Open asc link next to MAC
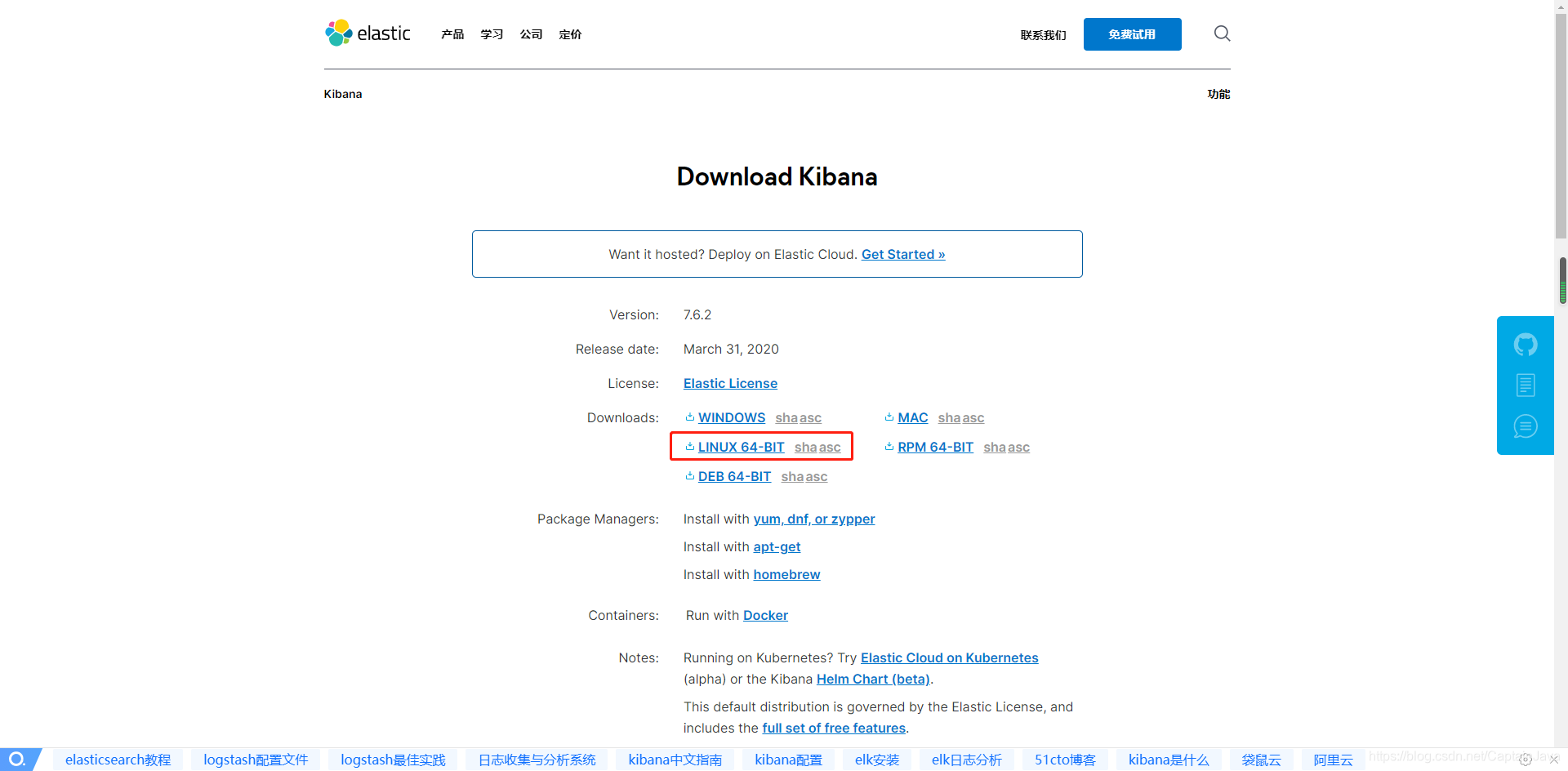 pos(973,417)
